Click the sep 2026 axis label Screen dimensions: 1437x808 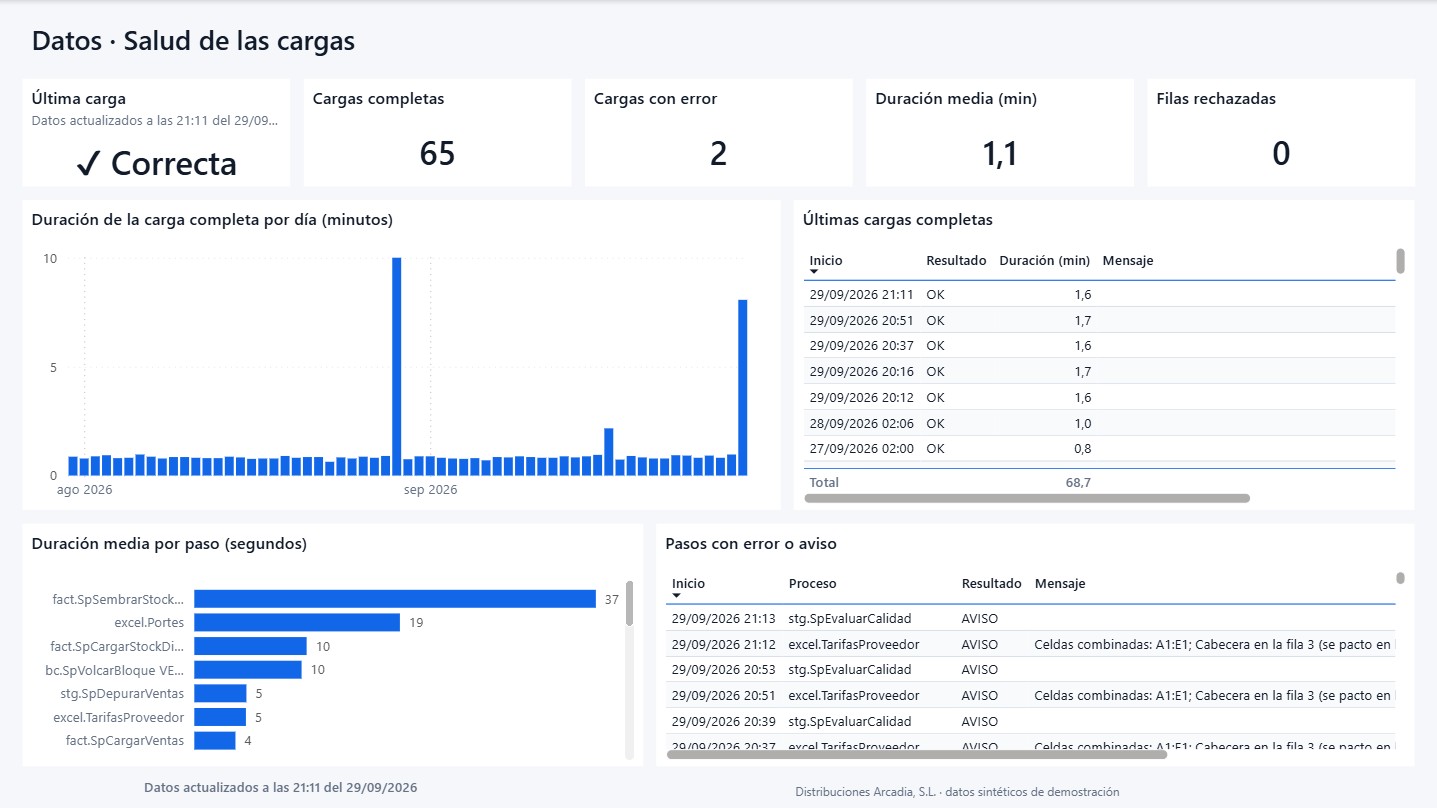(431, 490)
